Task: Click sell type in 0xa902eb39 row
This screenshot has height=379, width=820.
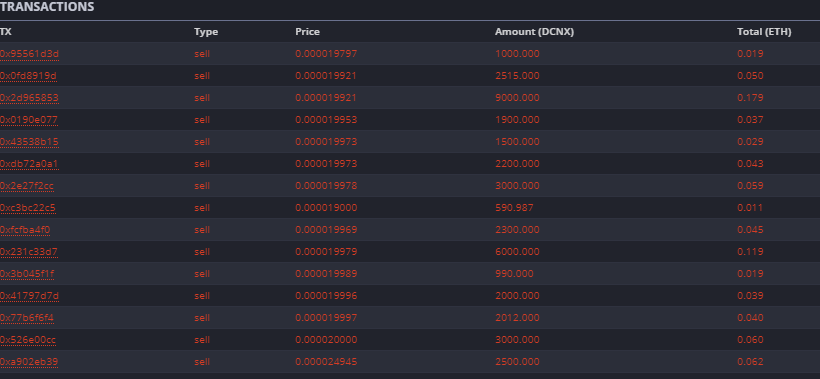Action: point(202,361)
